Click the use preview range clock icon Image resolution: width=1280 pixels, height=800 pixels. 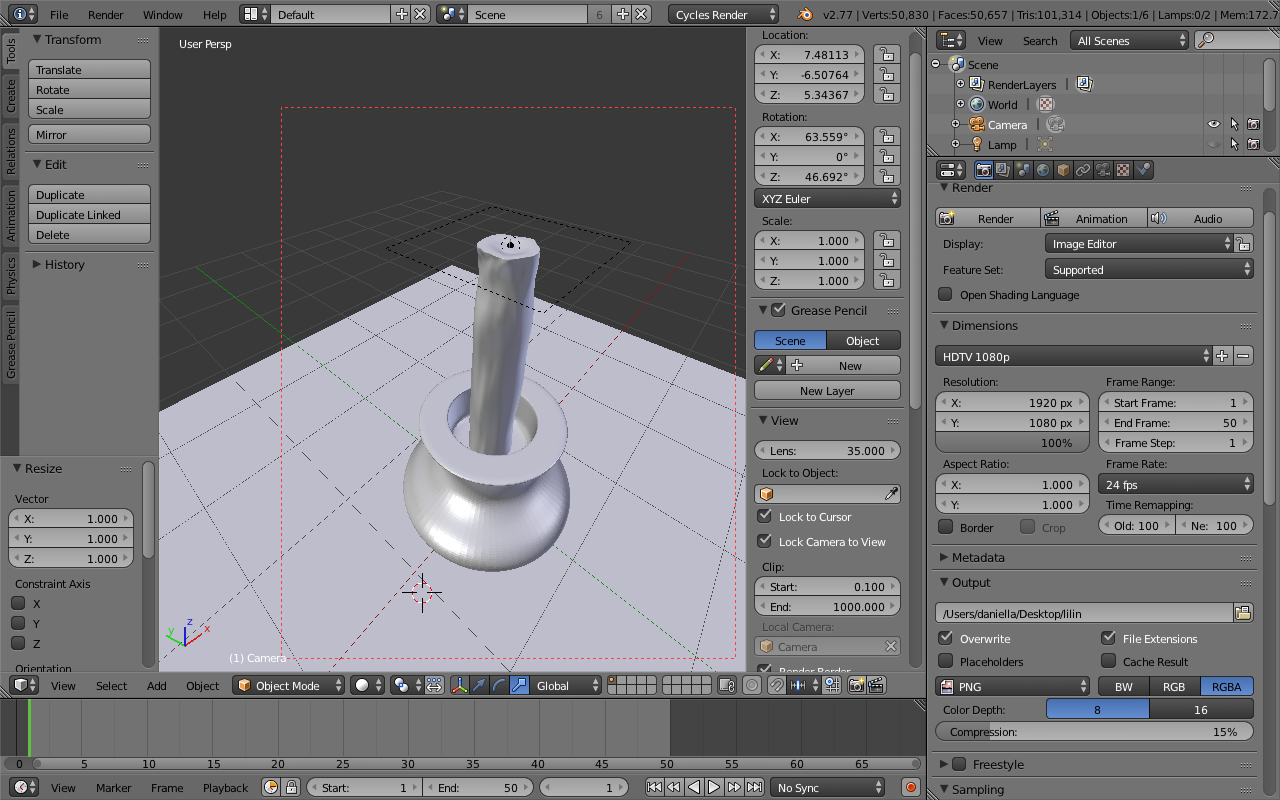271,787
